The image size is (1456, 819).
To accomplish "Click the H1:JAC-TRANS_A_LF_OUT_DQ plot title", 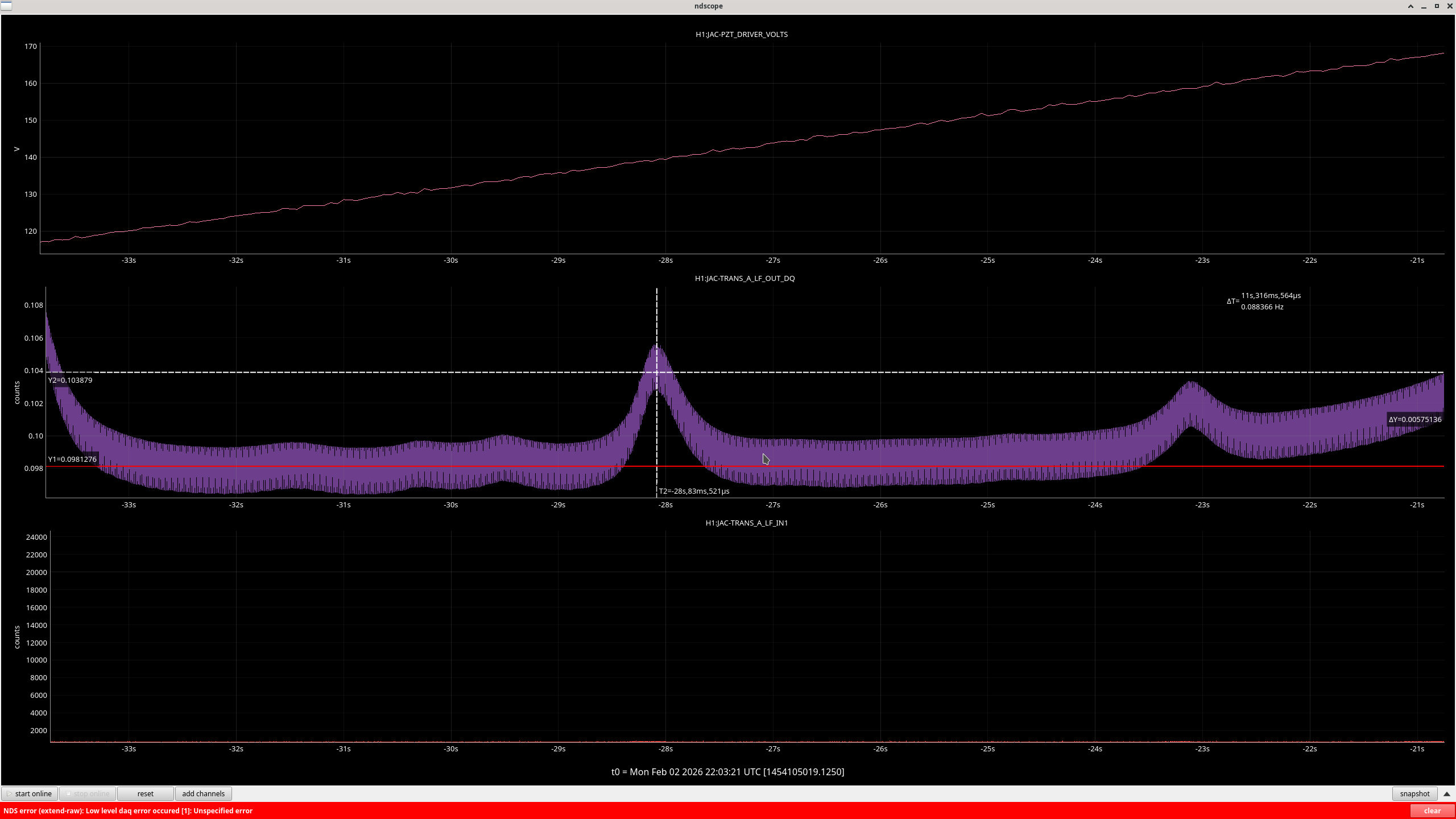I will (x=744, y=278).
